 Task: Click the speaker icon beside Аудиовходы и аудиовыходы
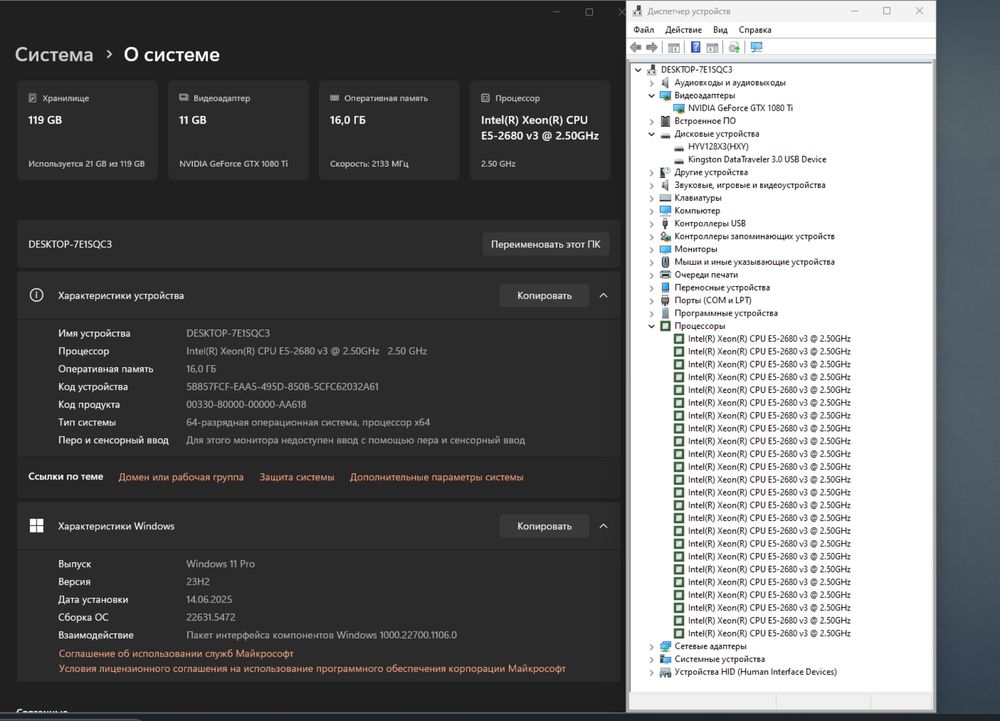tap(665, 83)
